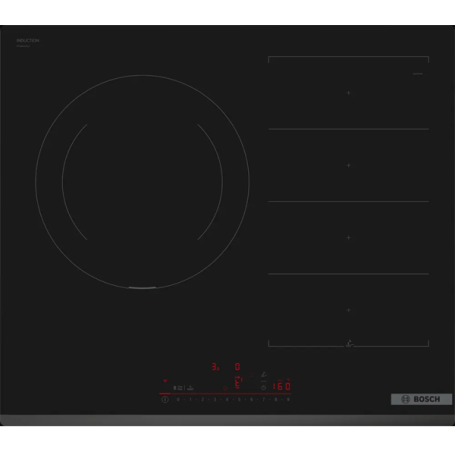Click the Bosch logo badge
455x455 pixels.
click(x=421, y=399)
